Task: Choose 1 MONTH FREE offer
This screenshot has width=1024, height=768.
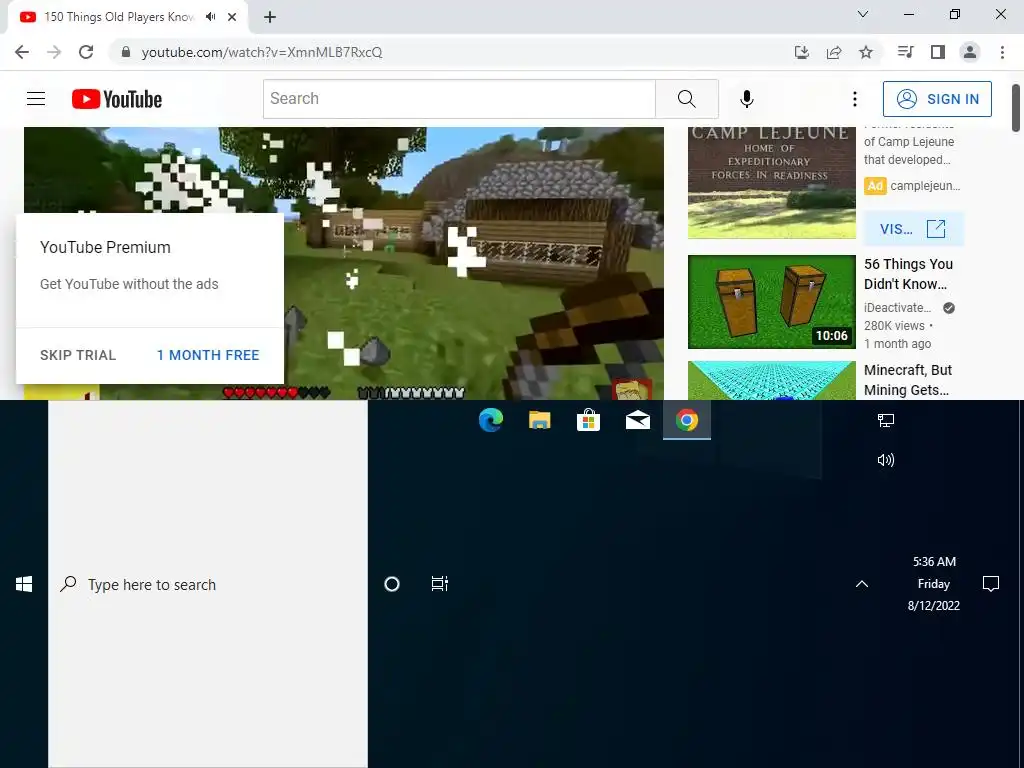Action: tap(208, 355)
